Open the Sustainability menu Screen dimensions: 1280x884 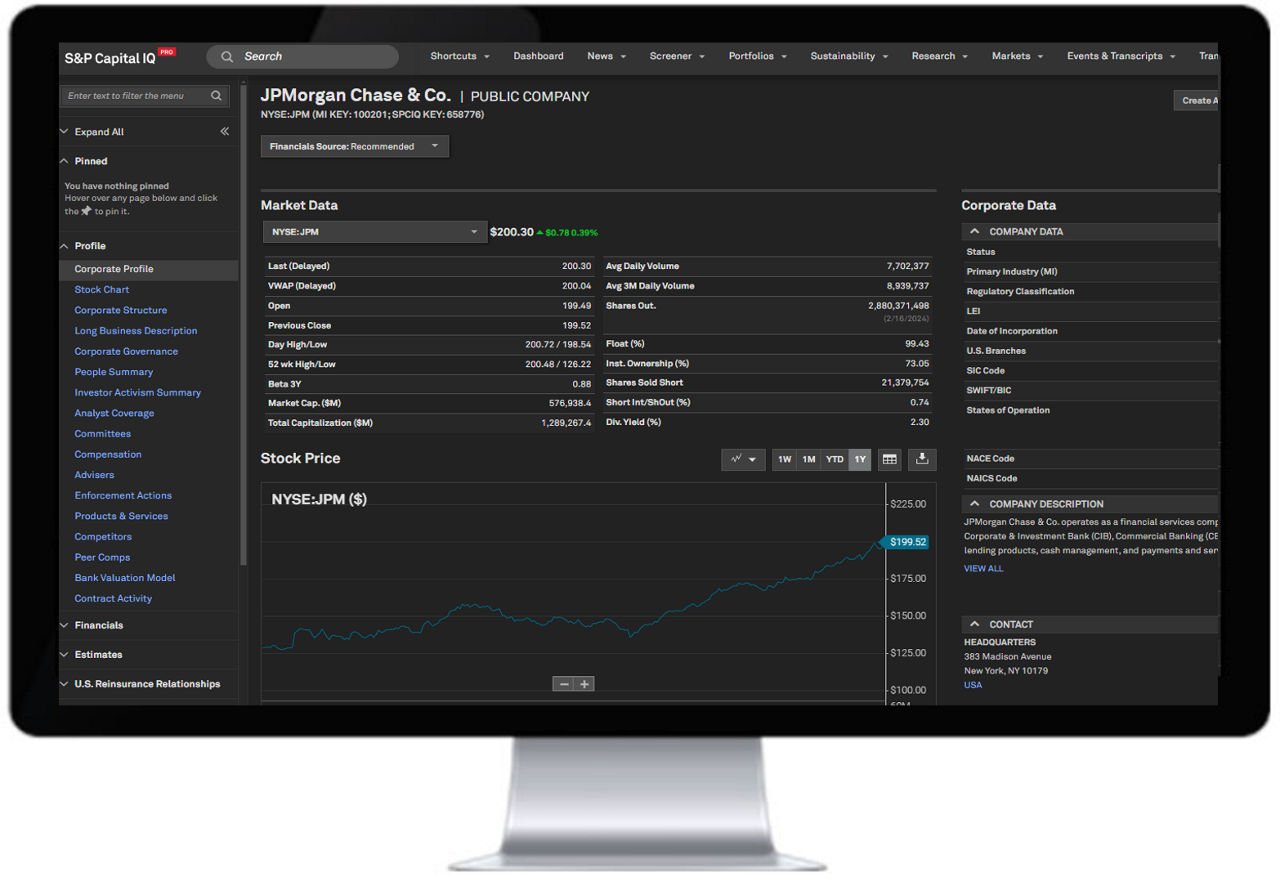coord(849,57)
